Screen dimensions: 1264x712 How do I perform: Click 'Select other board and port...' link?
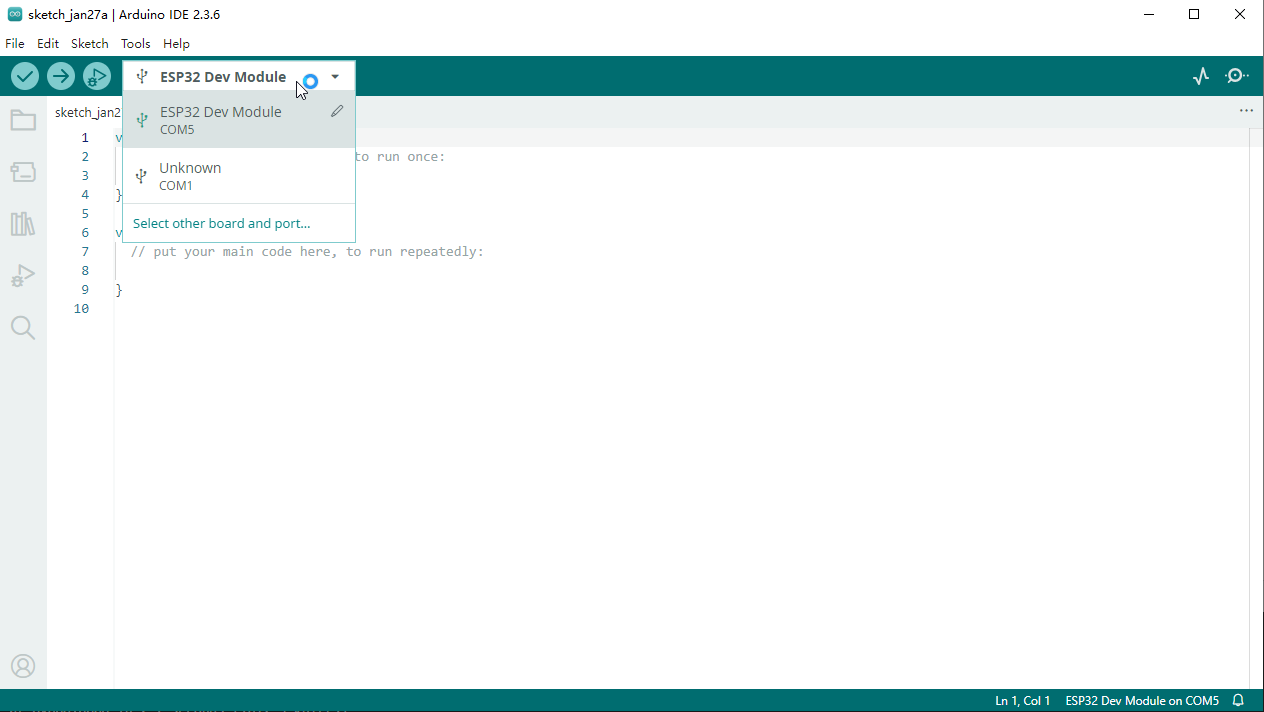(x=221, y=223)
